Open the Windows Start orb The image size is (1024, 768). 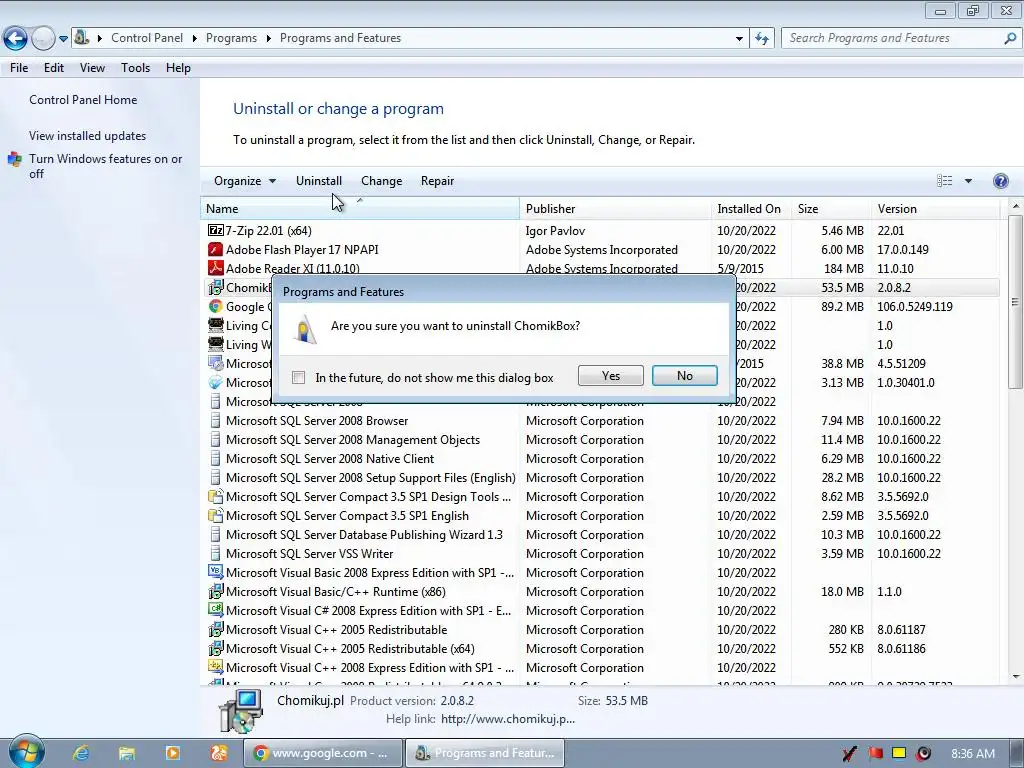tap(26, 752)
